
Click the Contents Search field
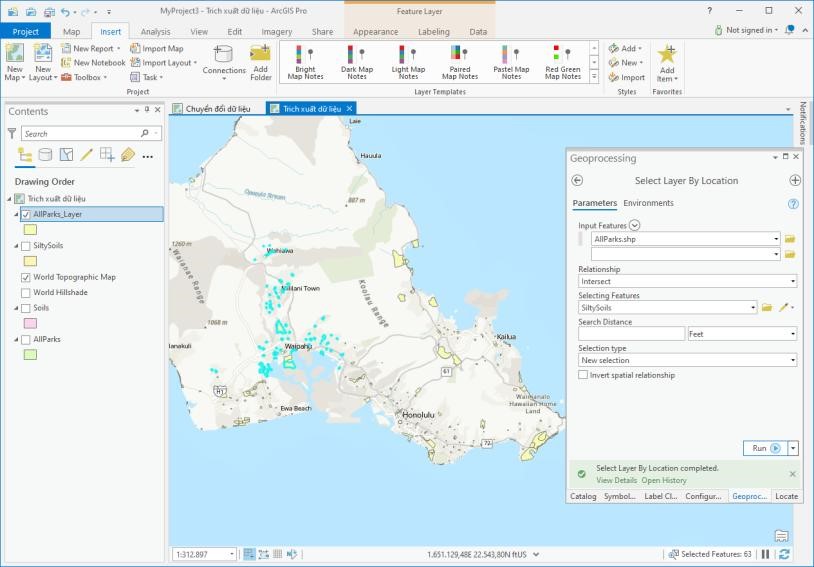coord(82,133)
